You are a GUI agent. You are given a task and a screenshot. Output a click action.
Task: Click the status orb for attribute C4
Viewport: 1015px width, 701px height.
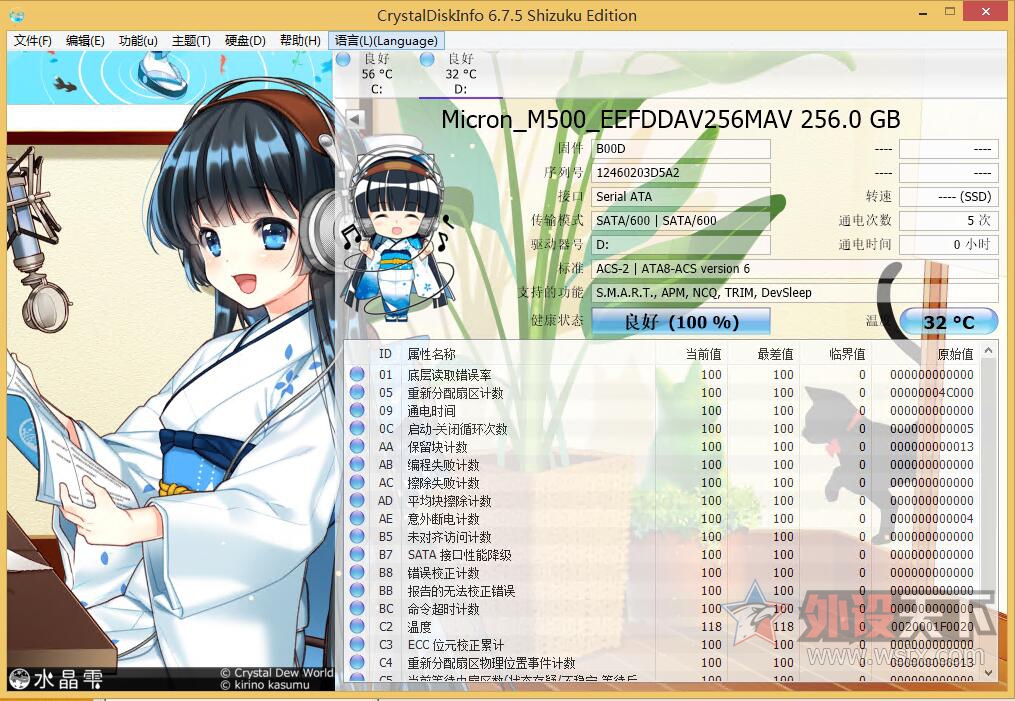[x=357, y=663]
